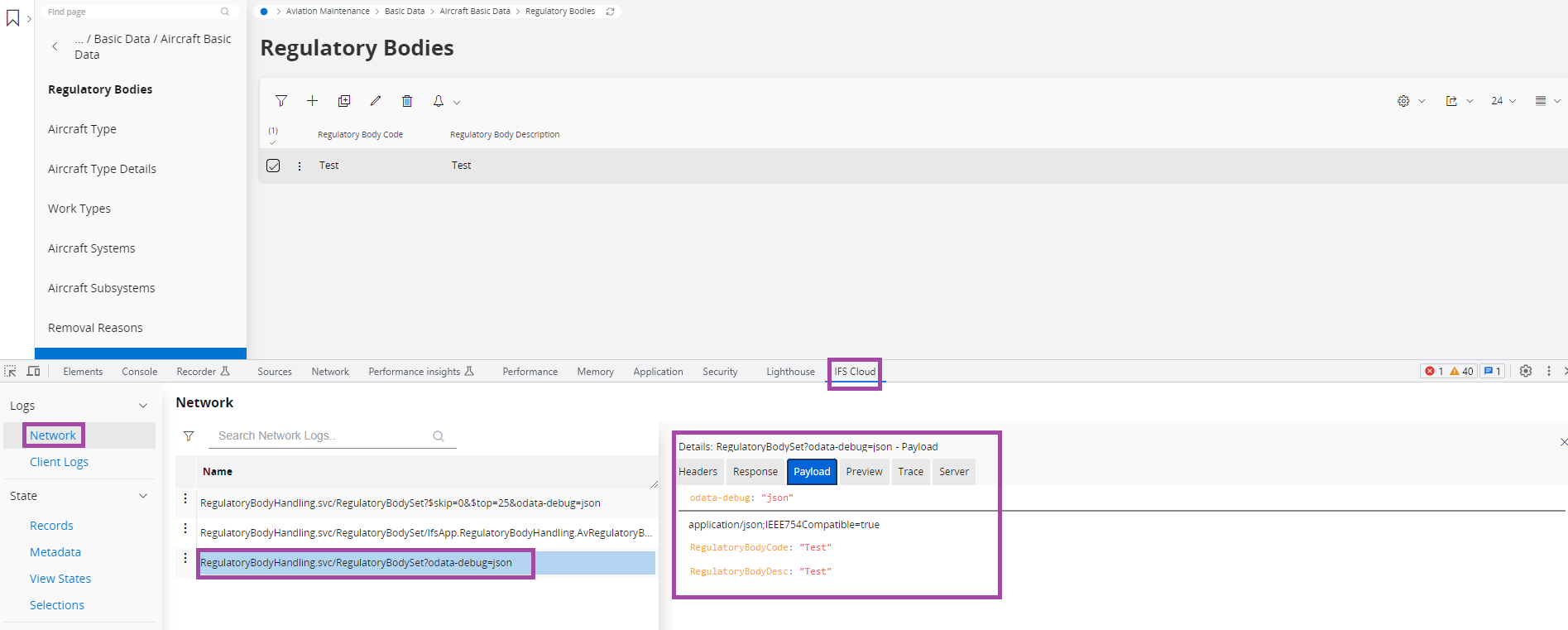Image resolution: width=1568 pixels, height=630 pixels.
Task: Delete the selected record using the trash icon
Action: [407, 101]
